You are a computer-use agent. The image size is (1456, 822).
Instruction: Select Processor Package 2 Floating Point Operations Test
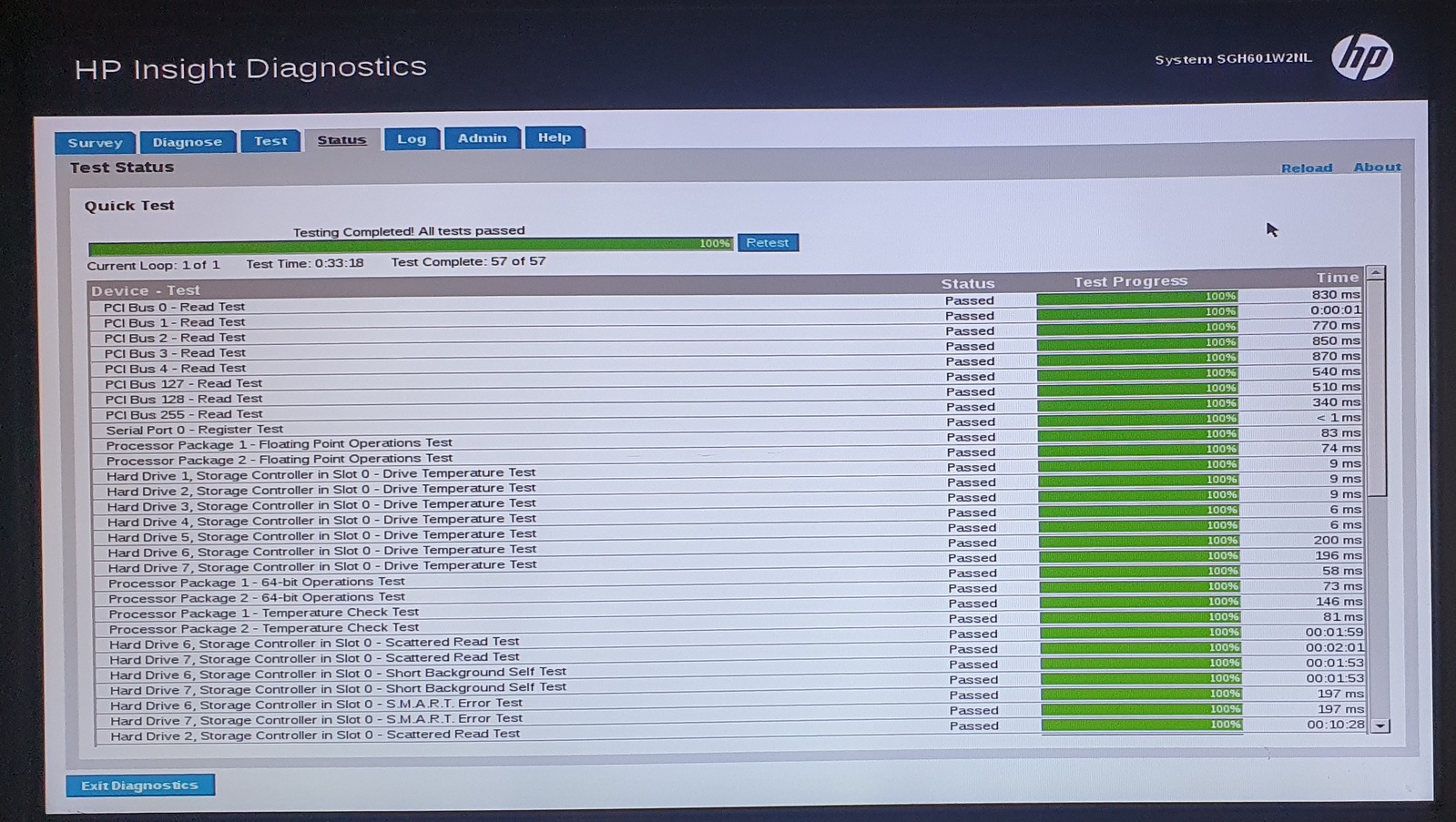(727, 455)
